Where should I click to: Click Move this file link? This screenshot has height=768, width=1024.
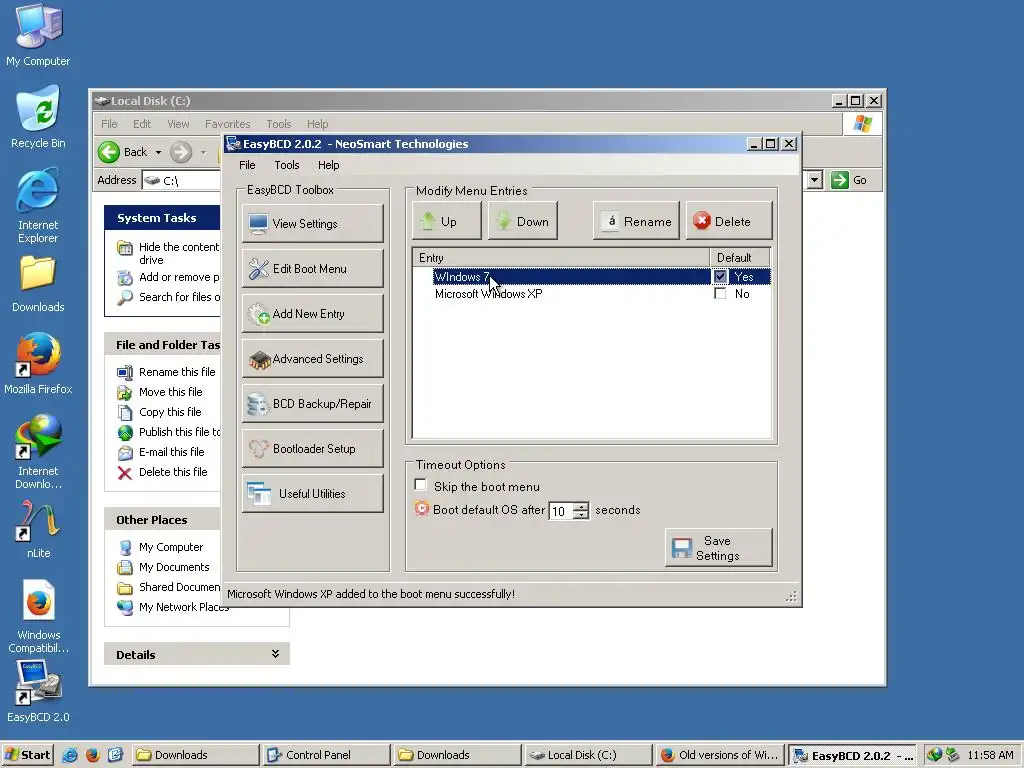coord(170,392)
